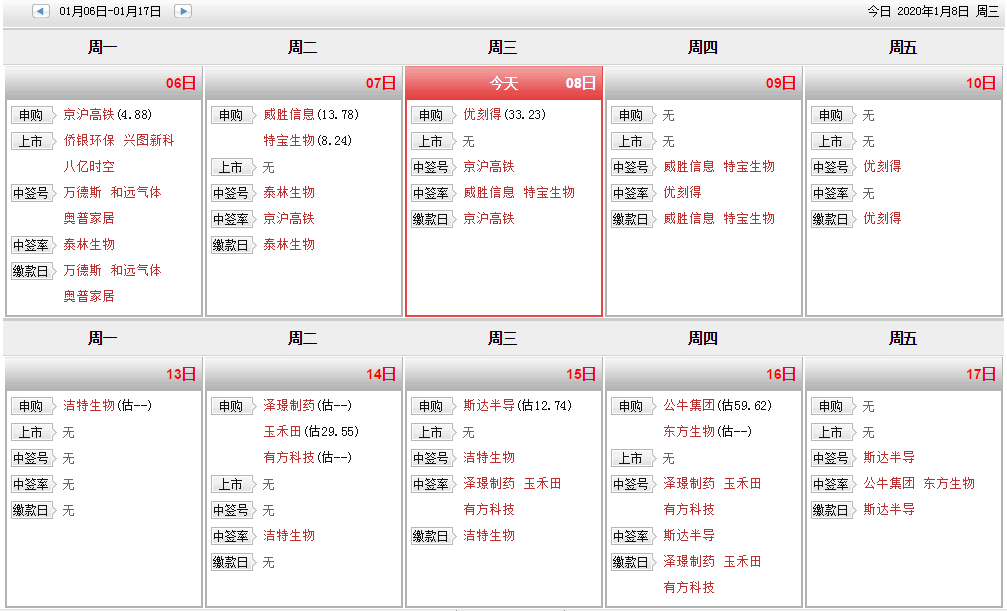The height and width of the screenshot is (611, 1007).
Task: Open 洁特生物 in 14日 中签率 row
Action: pos(289,535)
